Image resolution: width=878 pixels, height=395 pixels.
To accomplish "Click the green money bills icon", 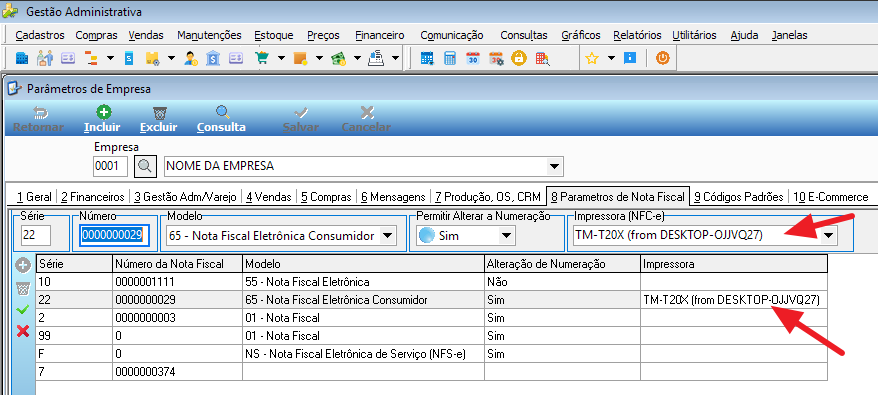I will pyautogui.click(x=338, y=58).
